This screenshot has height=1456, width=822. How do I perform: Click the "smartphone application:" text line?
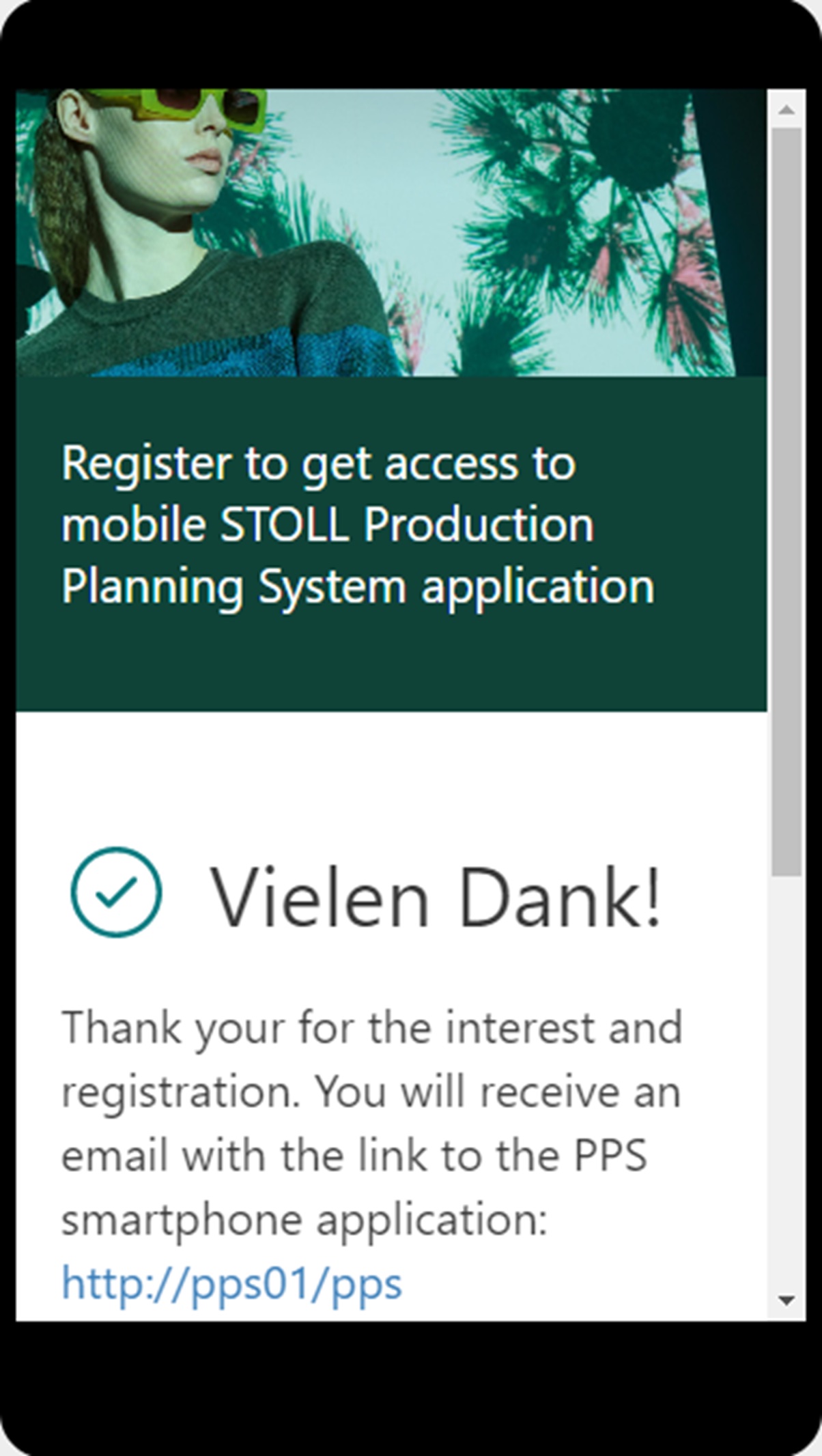click(x=304, y=1220)
